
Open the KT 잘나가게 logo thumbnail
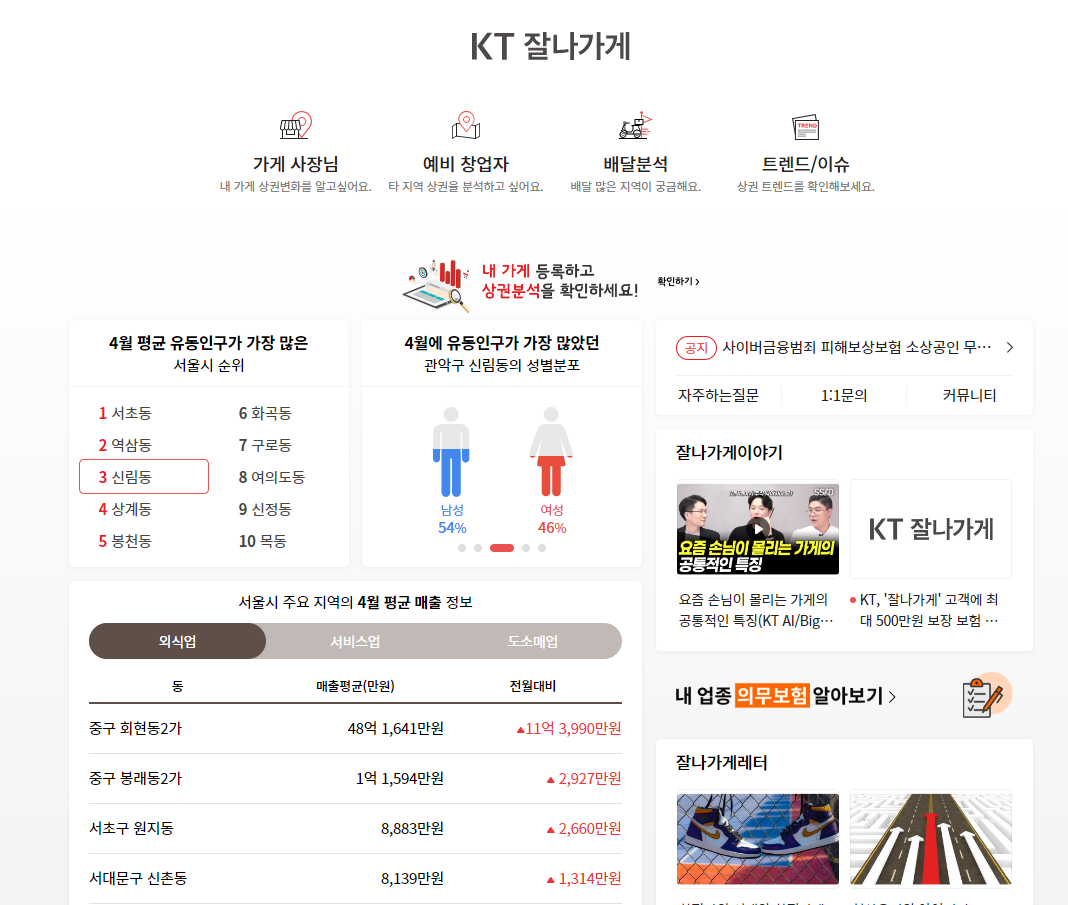931,529
